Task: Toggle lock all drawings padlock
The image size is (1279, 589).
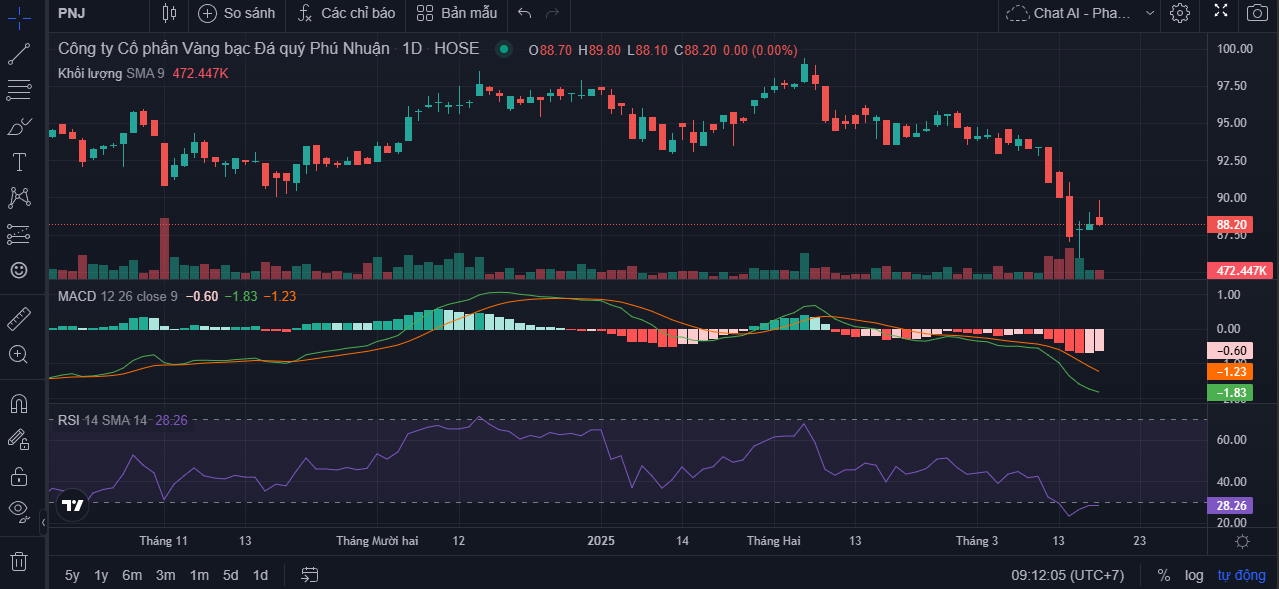Action: click(18, 475)
